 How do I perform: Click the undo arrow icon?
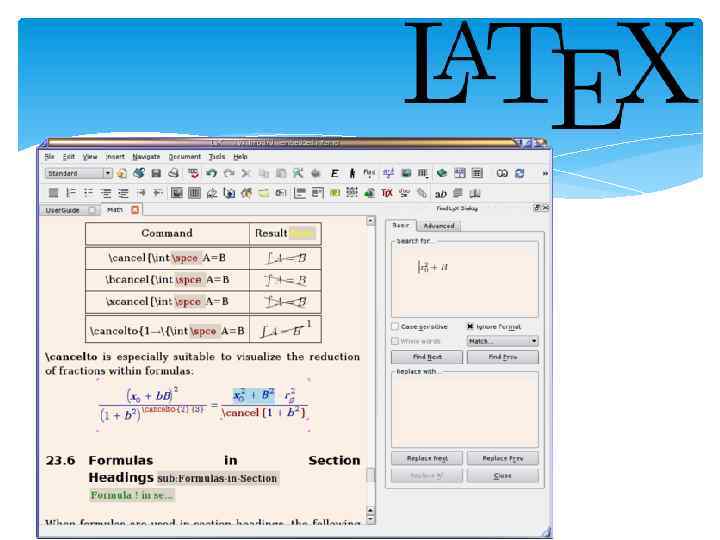[211, 174]
